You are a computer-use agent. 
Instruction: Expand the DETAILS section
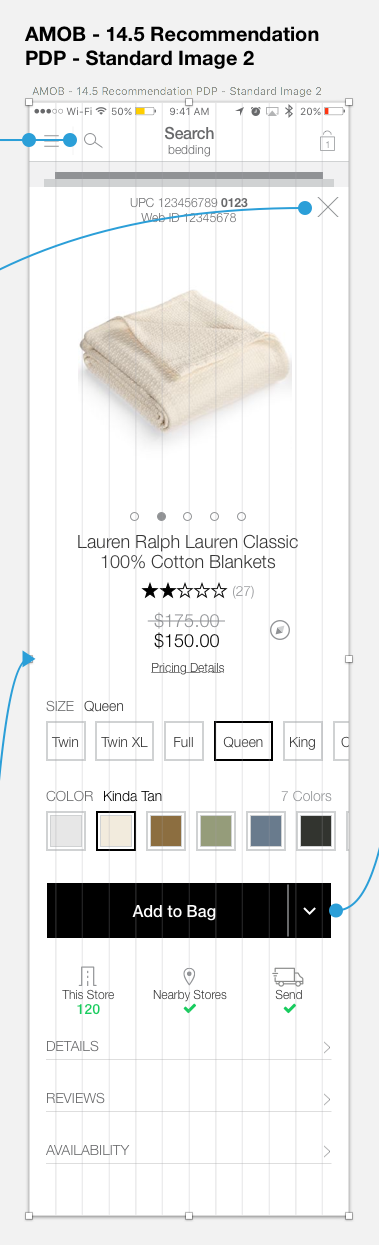click(189, 1046)
